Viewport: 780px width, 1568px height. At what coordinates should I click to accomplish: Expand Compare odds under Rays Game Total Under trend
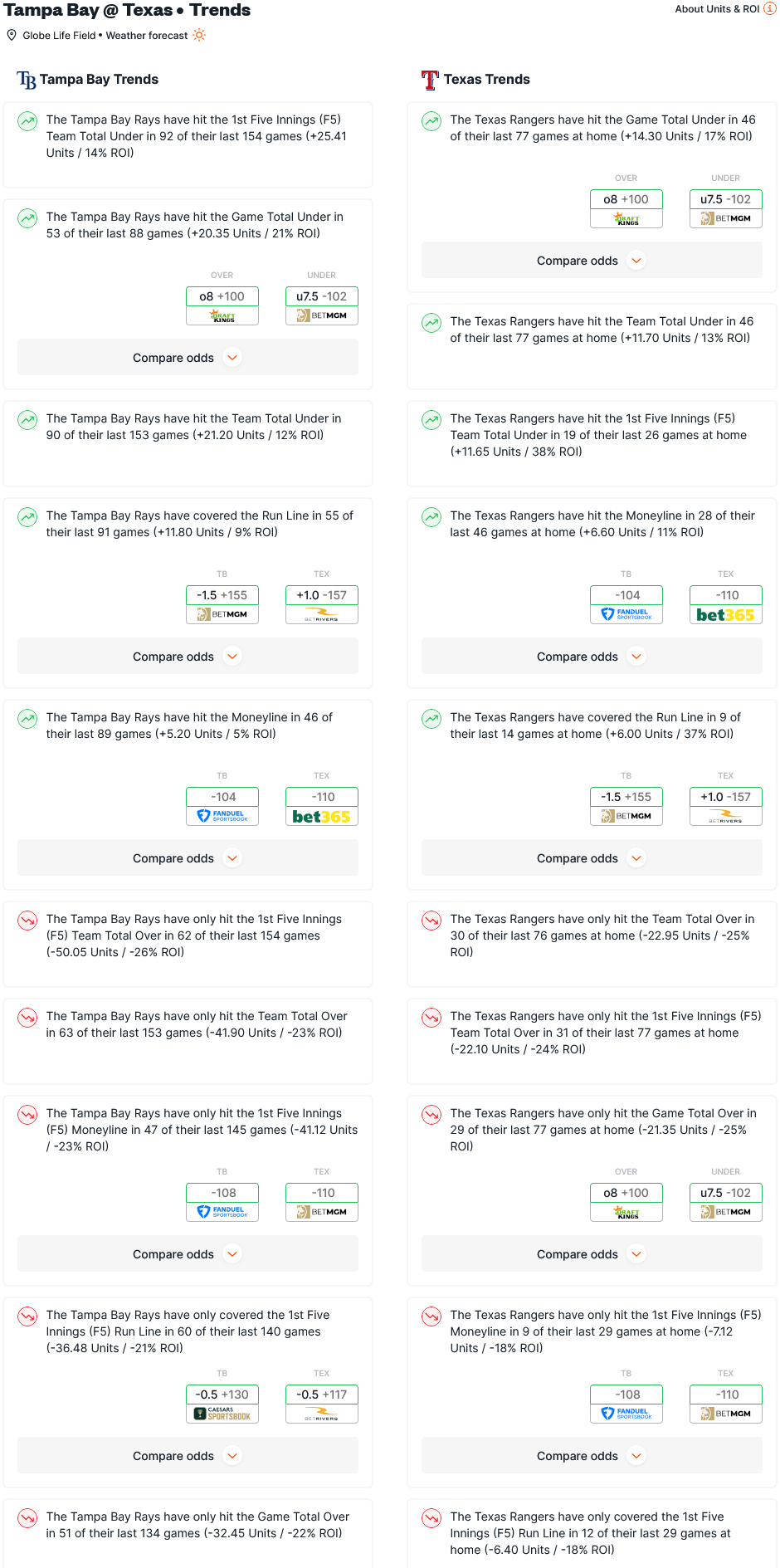pyautogui.click(x=188, y=358)
